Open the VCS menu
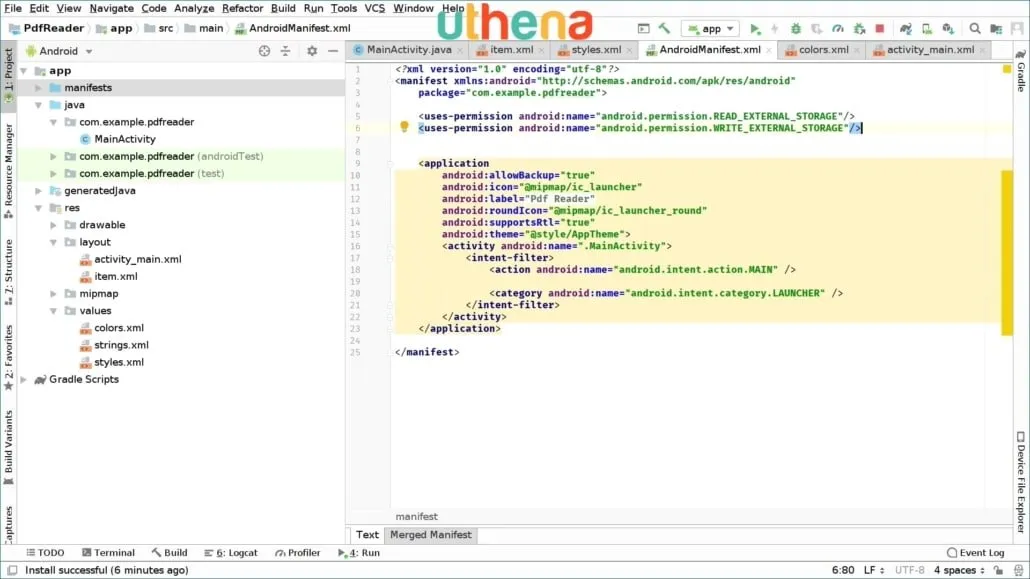1030x579 pixels. tap(374, 8)
